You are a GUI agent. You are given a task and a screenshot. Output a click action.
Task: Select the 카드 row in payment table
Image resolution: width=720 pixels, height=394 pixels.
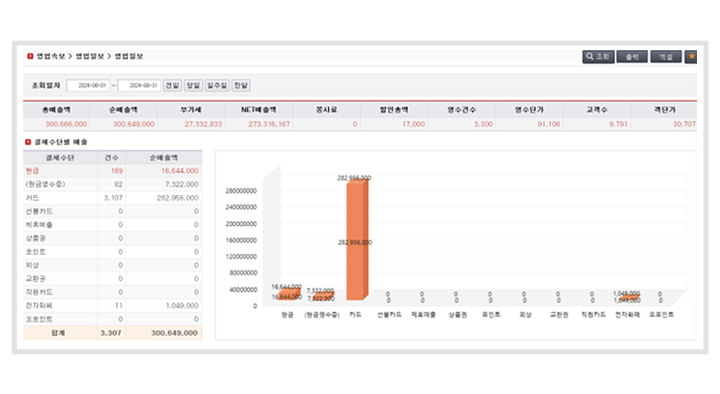click(112, 197)
